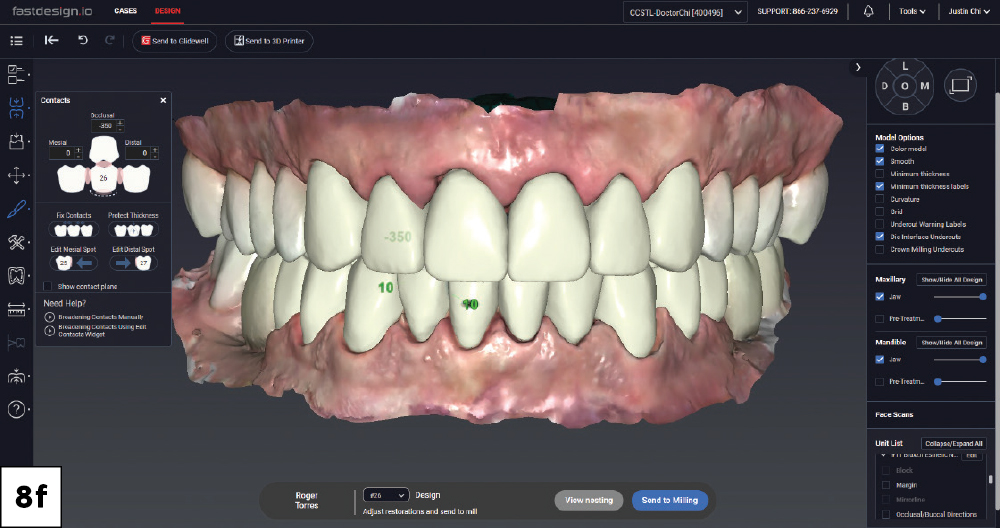Switch to the Buccal (B) view

coord(904,106)
